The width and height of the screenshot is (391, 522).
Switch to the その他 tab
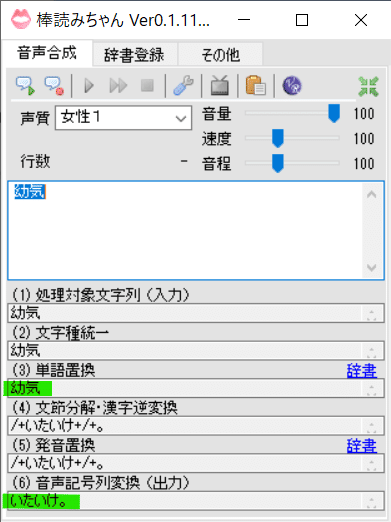tap(221, 55)
